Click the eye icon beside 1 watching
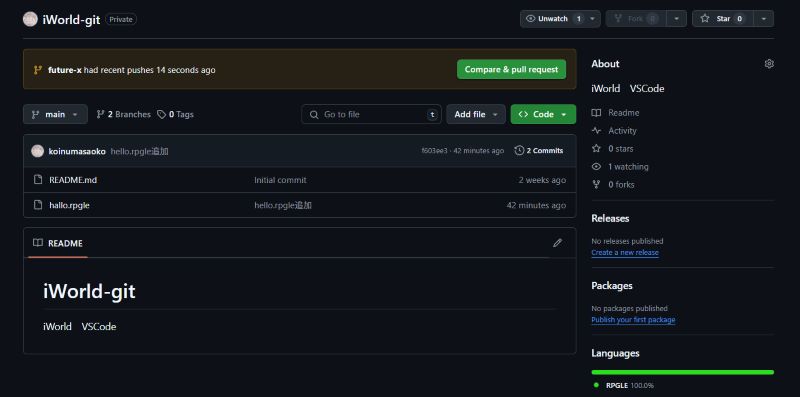The height and width of the screenshot is (397, 800). coord(596,166)
